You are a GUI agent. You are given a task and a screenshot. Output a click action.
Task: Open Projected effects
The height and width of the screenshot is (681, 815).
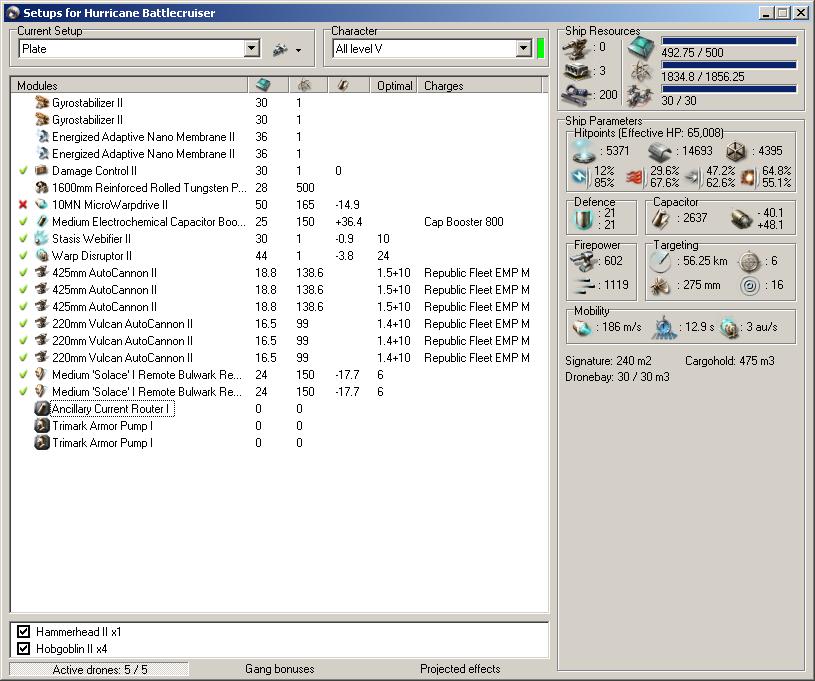coord(460,669)
